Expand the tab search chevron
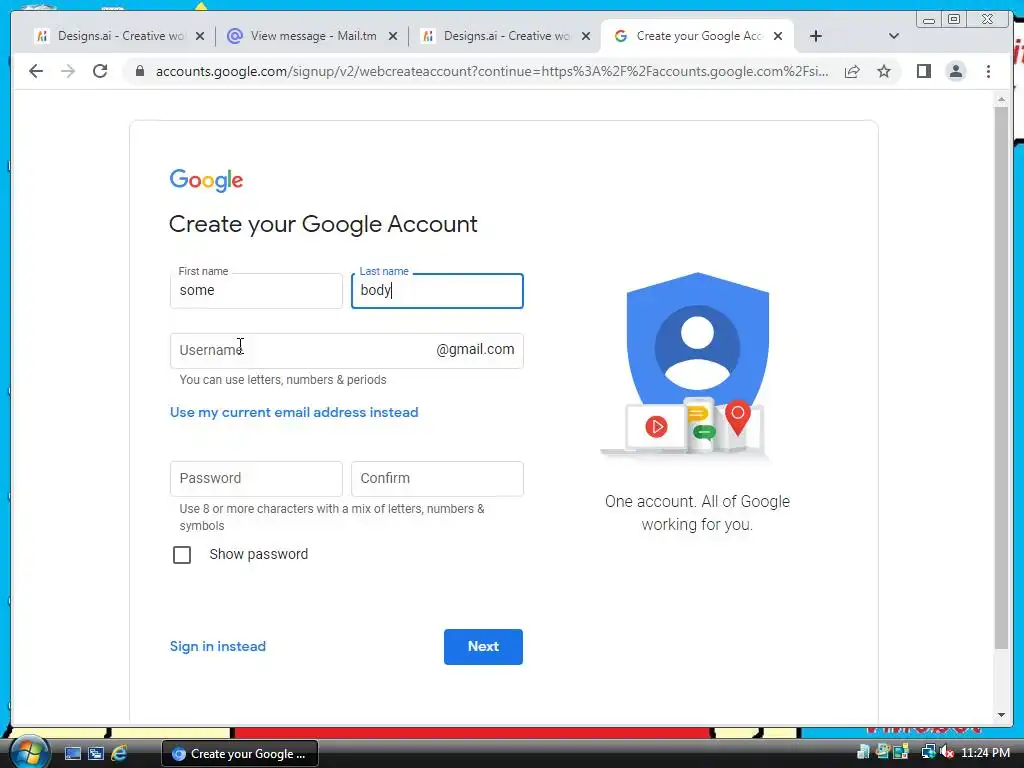This screenshot has height=768, width=1024. tap(894, 36)
